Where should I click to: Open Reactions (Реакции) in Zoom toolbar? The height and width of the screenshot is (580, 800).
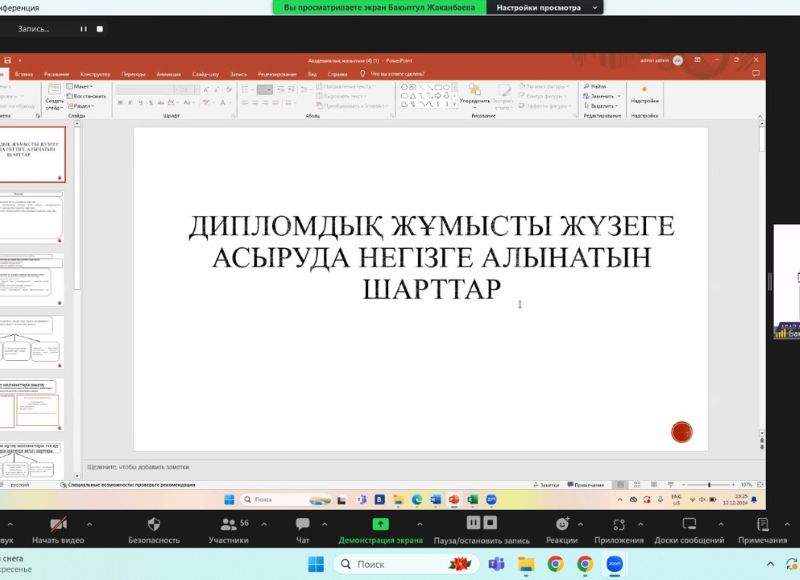pyautogui.click(x=561, y=524)
